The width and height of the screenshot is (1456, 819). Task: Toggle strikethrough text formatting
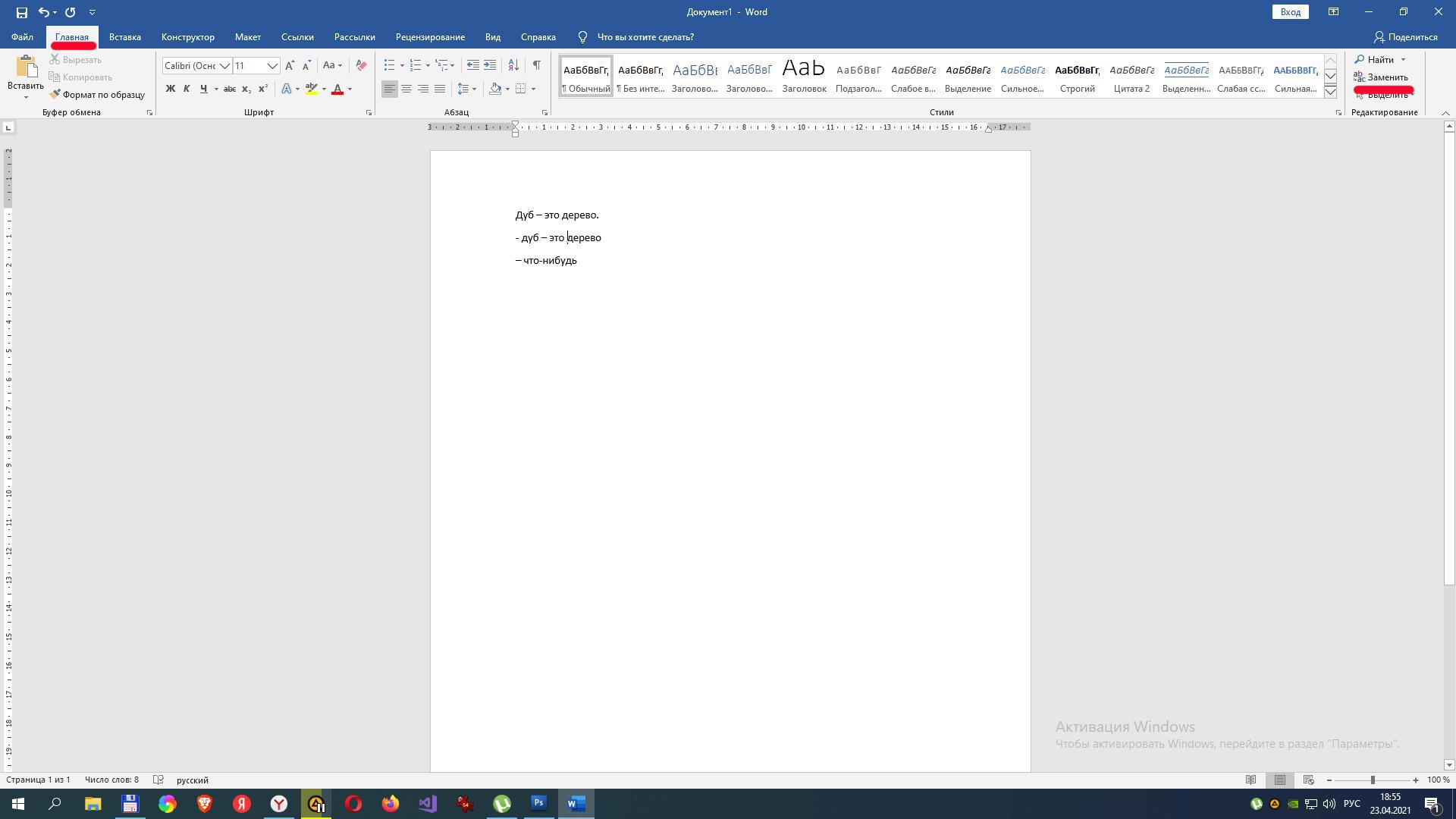(x=229, y=89)
